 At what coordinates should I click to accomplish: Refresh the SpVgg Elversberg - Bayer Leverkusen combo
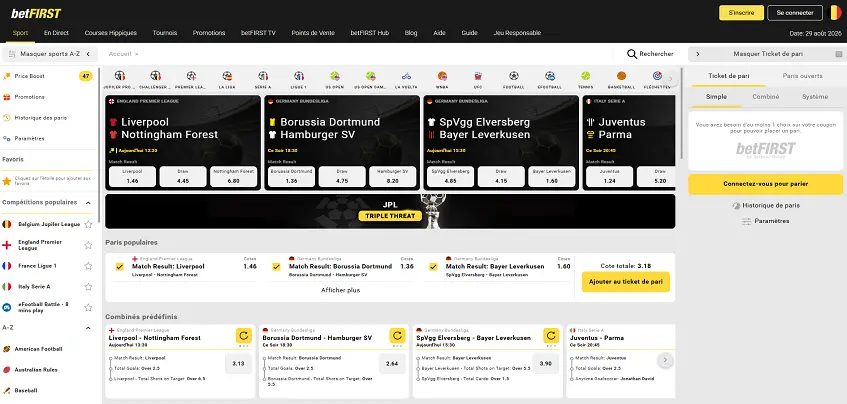coord(551,335)
